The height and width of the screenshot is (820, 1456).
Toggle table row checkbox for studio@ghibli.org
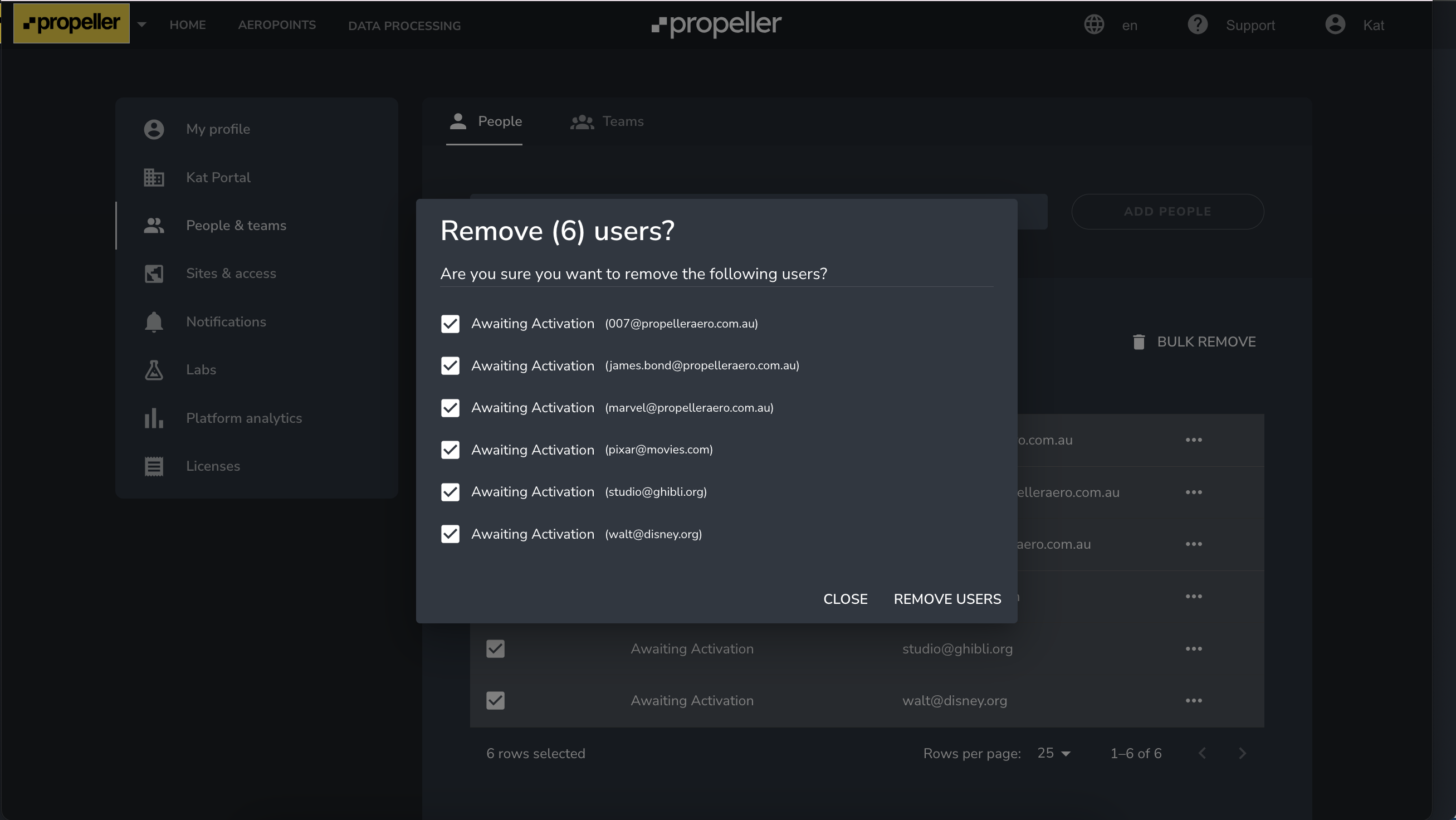coord(495,649)
